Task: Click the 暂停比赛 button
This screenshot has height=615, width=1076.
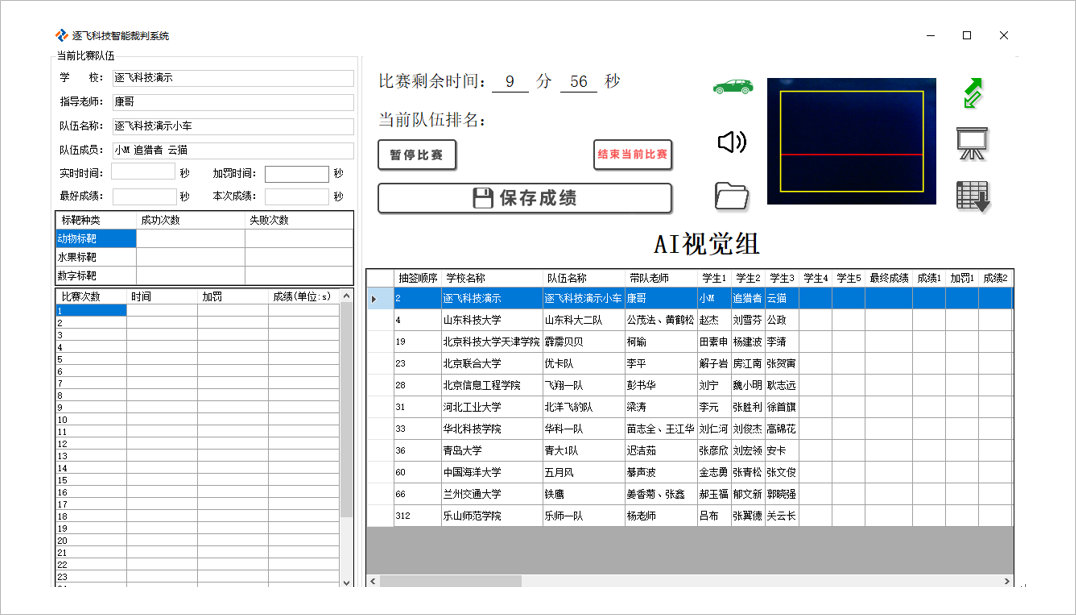Action: point(417,154)
